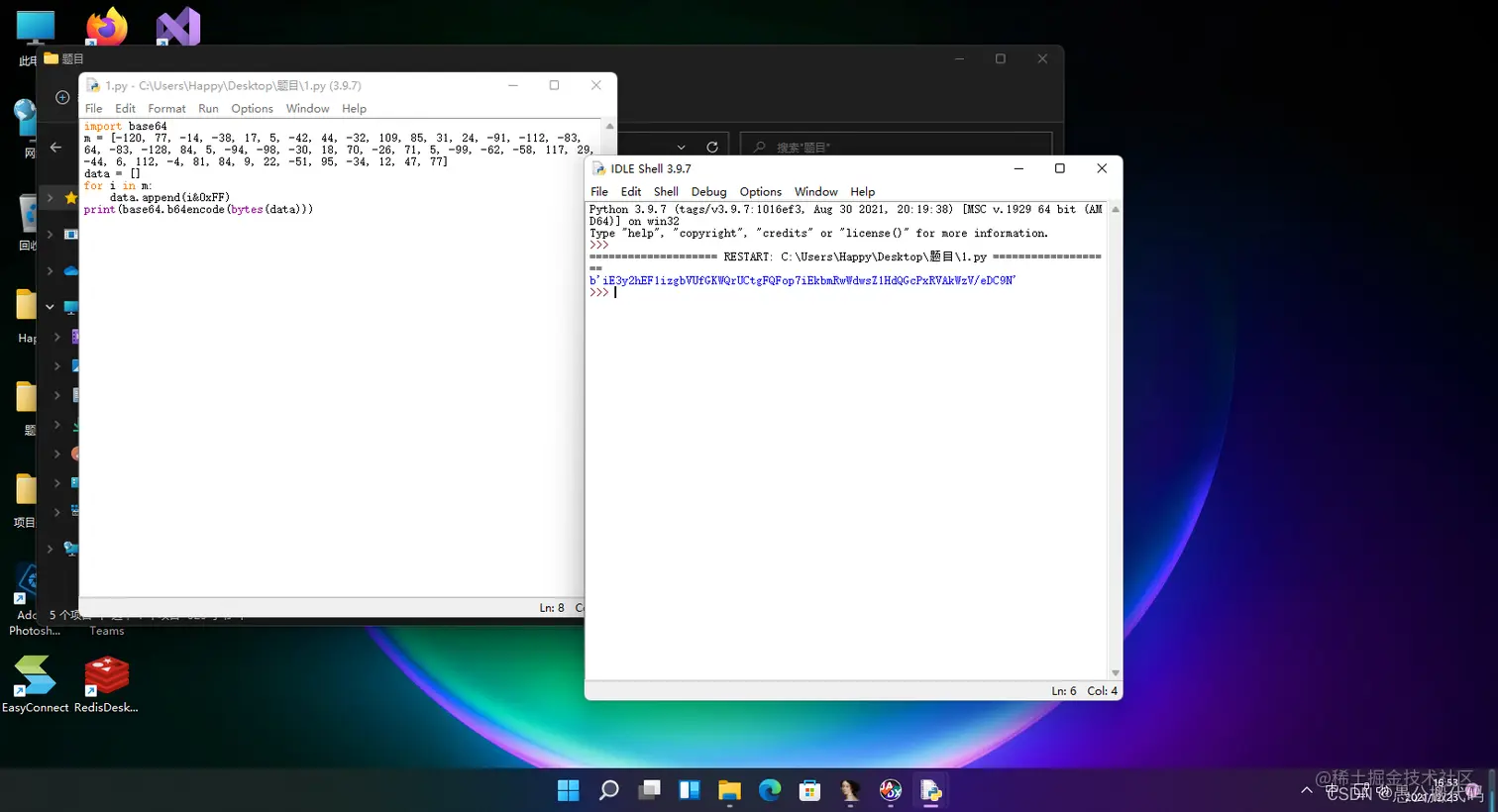Switch to Python IDLE taskbar icon

930,789
